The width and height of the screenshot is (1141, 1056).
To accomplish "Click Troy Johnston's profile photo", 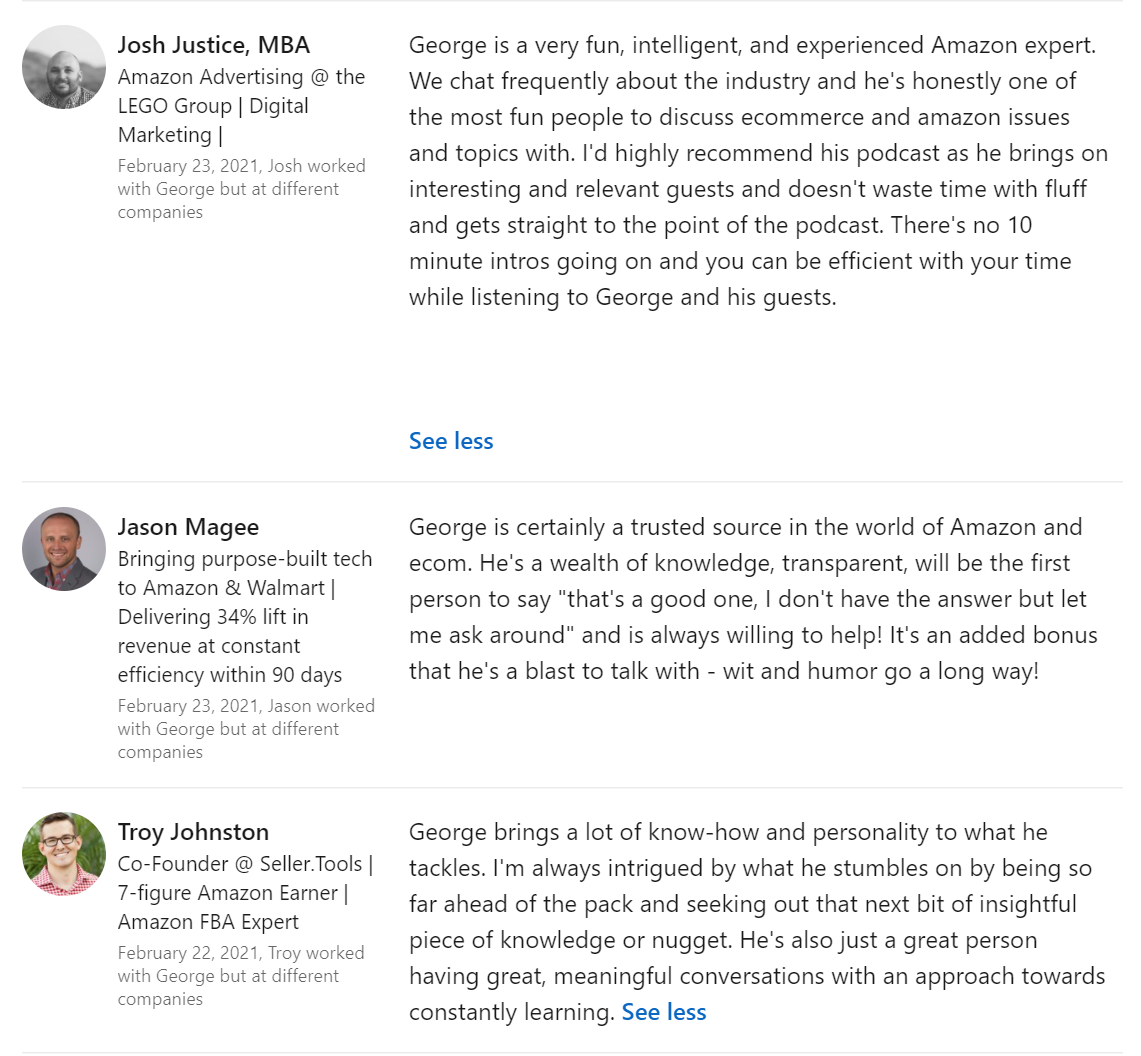I will 64,854.
